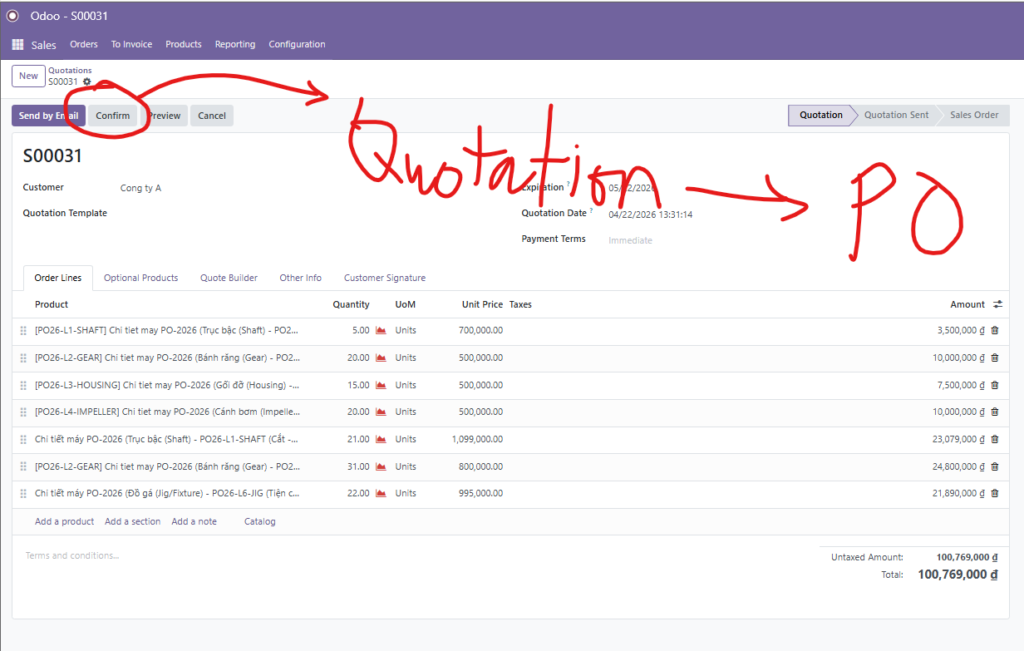Open the Customer Signature tab
Image resolution: width=1024 pixels, height=651 pixels.
[384, 278]
